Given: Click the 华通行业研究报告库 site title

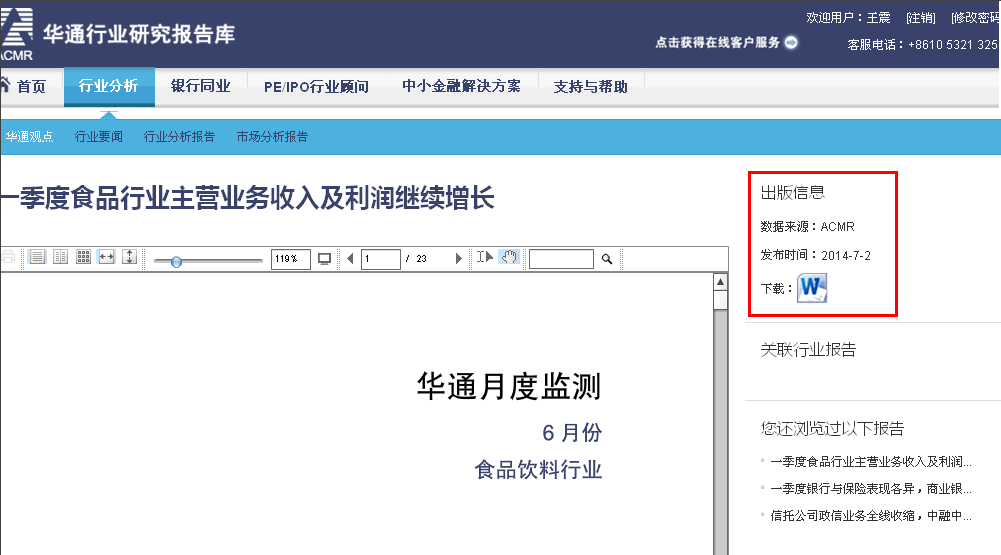Looking at the screenshot, I should pyautogui.click(x=139, y=34).
